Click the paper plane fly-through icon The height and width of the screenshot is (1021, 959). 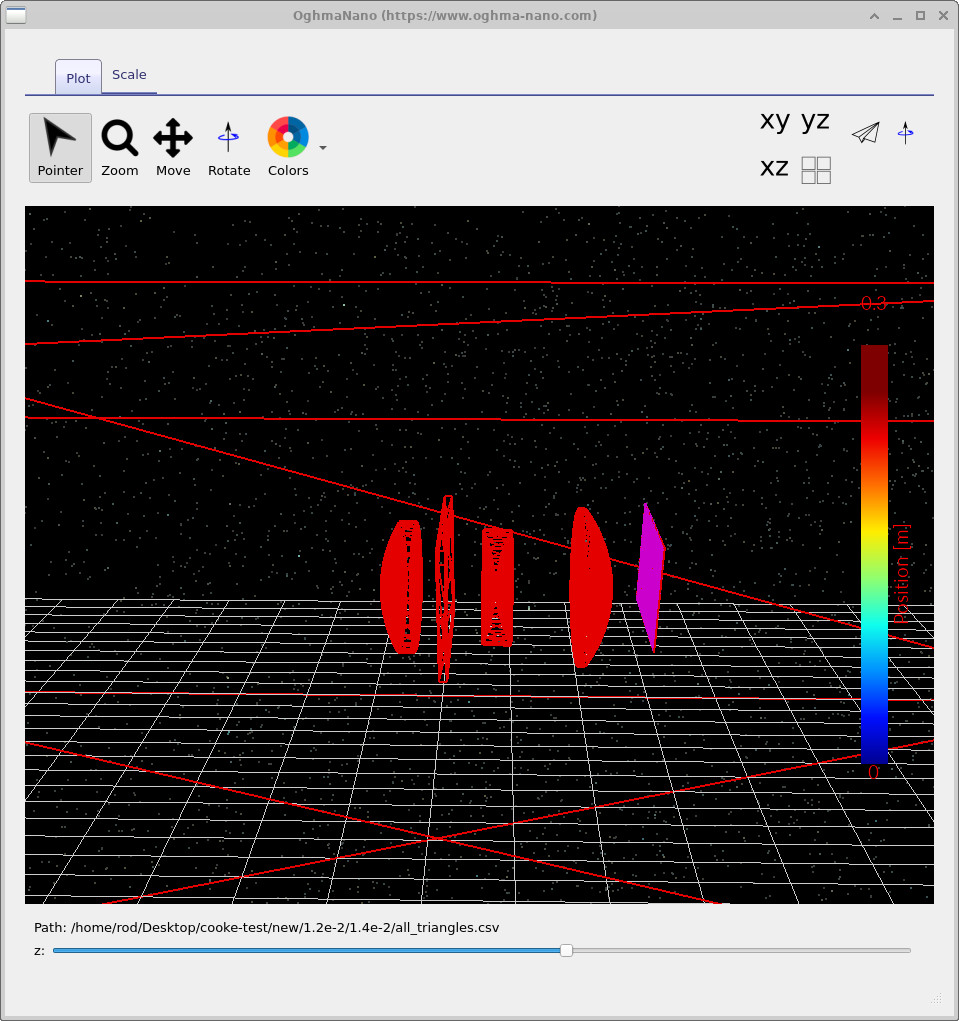865,133
